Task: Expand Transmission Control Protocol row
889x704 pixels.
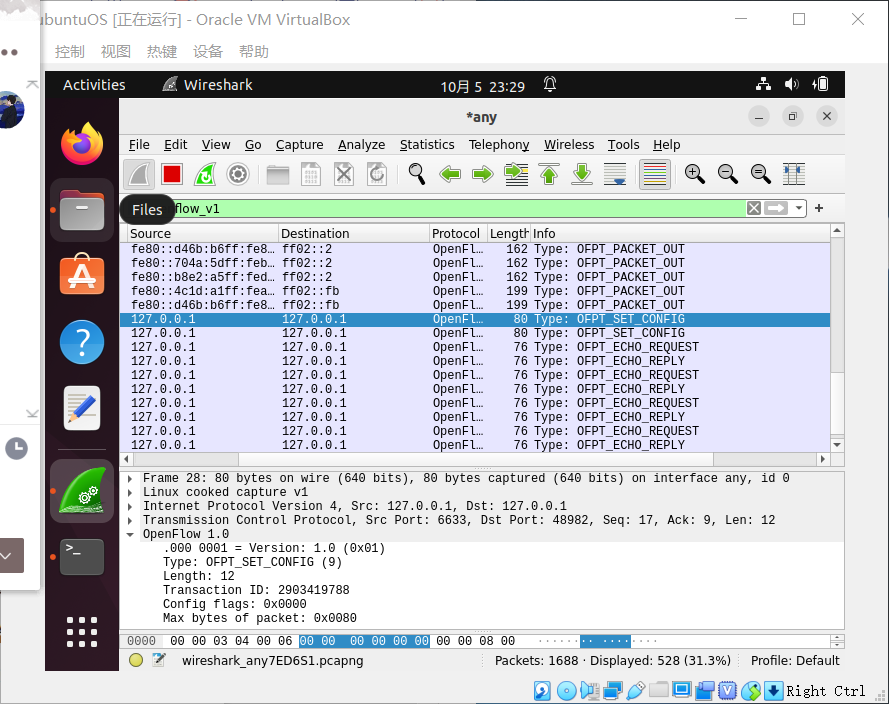Action: click(130, 520)
